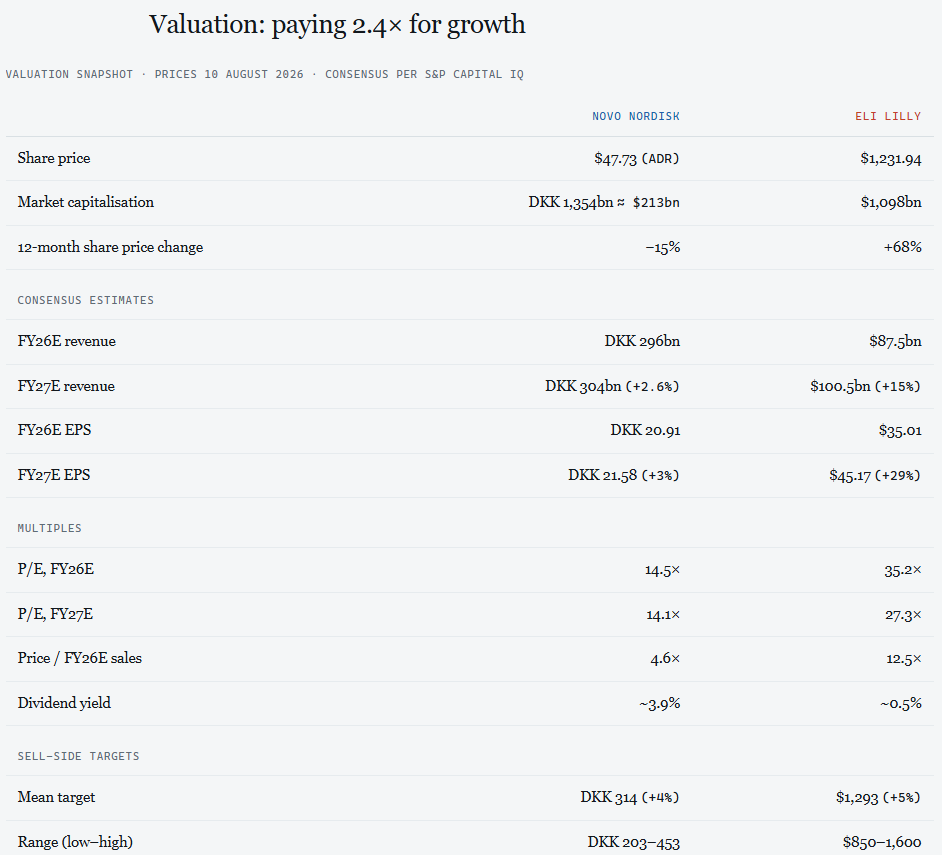
Task: Click the 'Share price' row label
Action: click(x=54, y=158)
